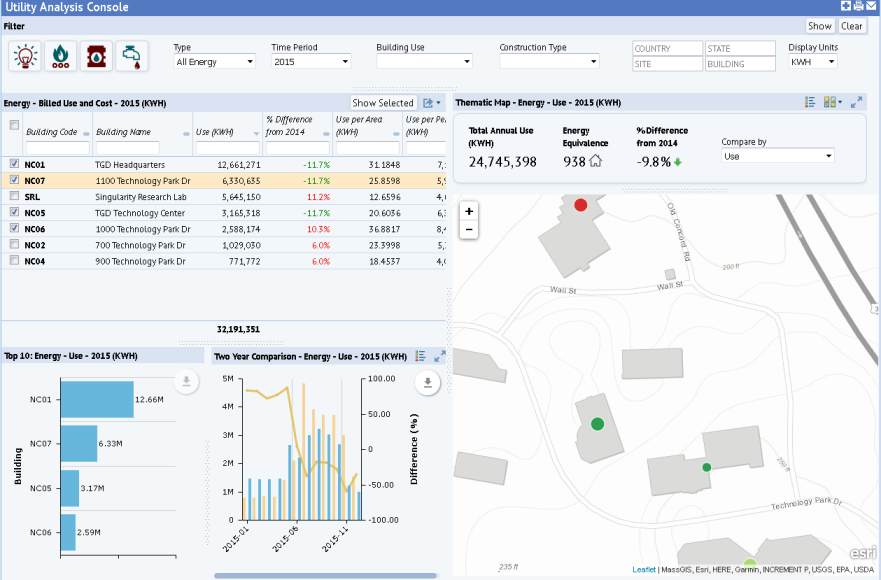Open the Type dropdown showing All Energy

[215, 62]
